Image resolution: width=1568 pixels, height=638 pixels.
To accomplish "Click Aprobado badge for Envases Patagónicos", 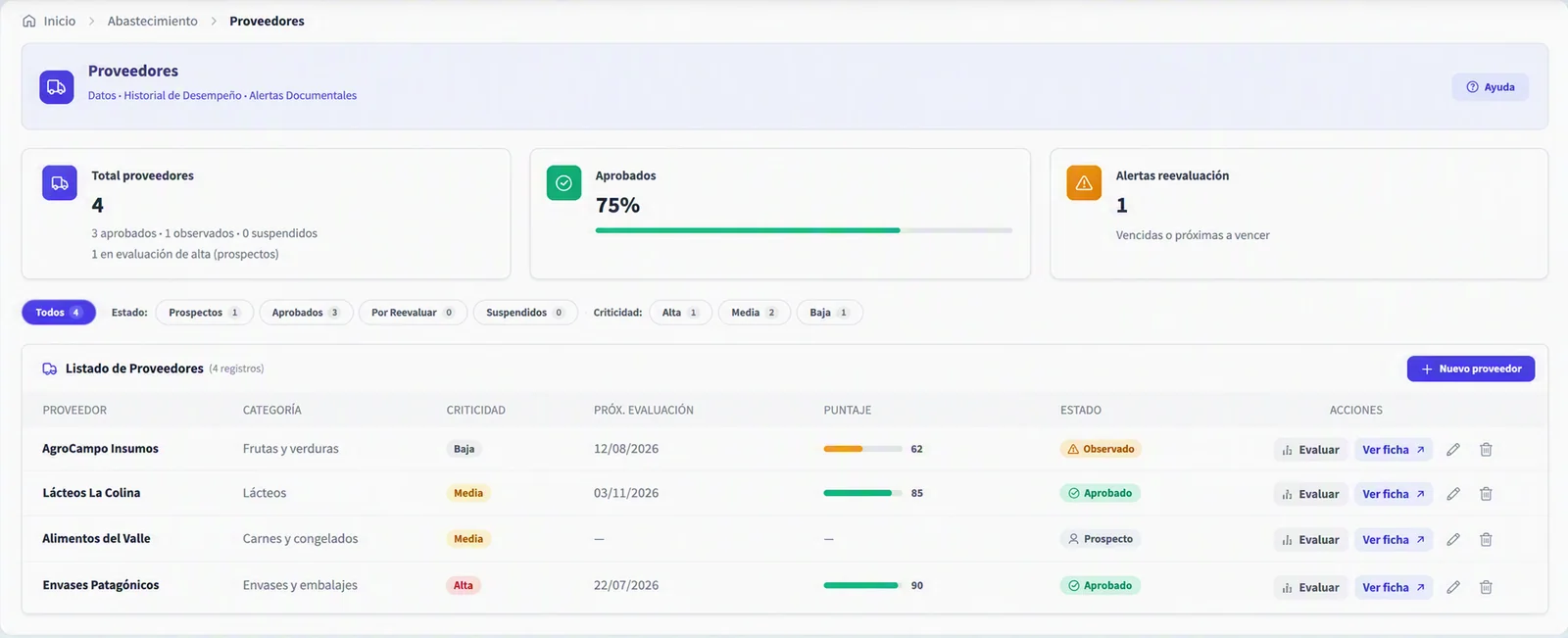I will tap(1100, 585).
